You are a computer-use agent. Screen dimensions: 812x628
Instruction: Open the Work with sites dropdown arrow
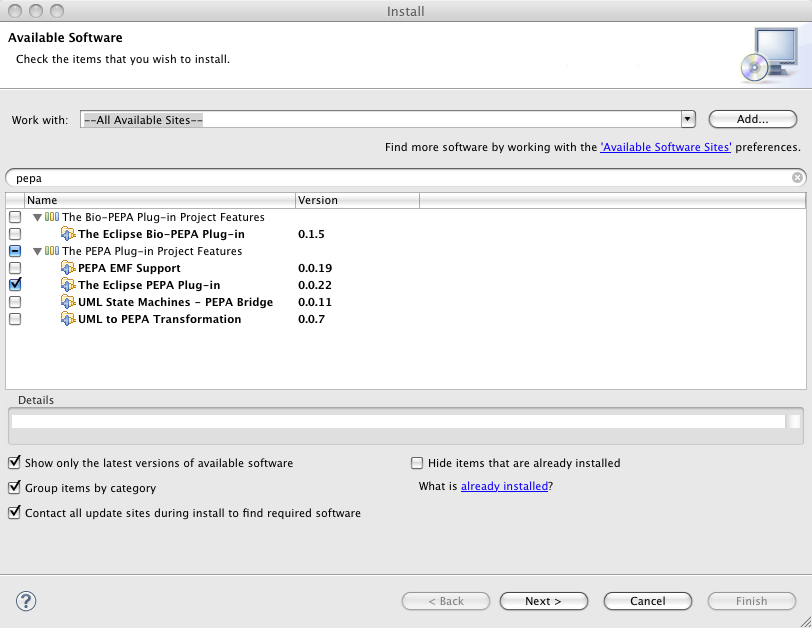click(688, 120)
